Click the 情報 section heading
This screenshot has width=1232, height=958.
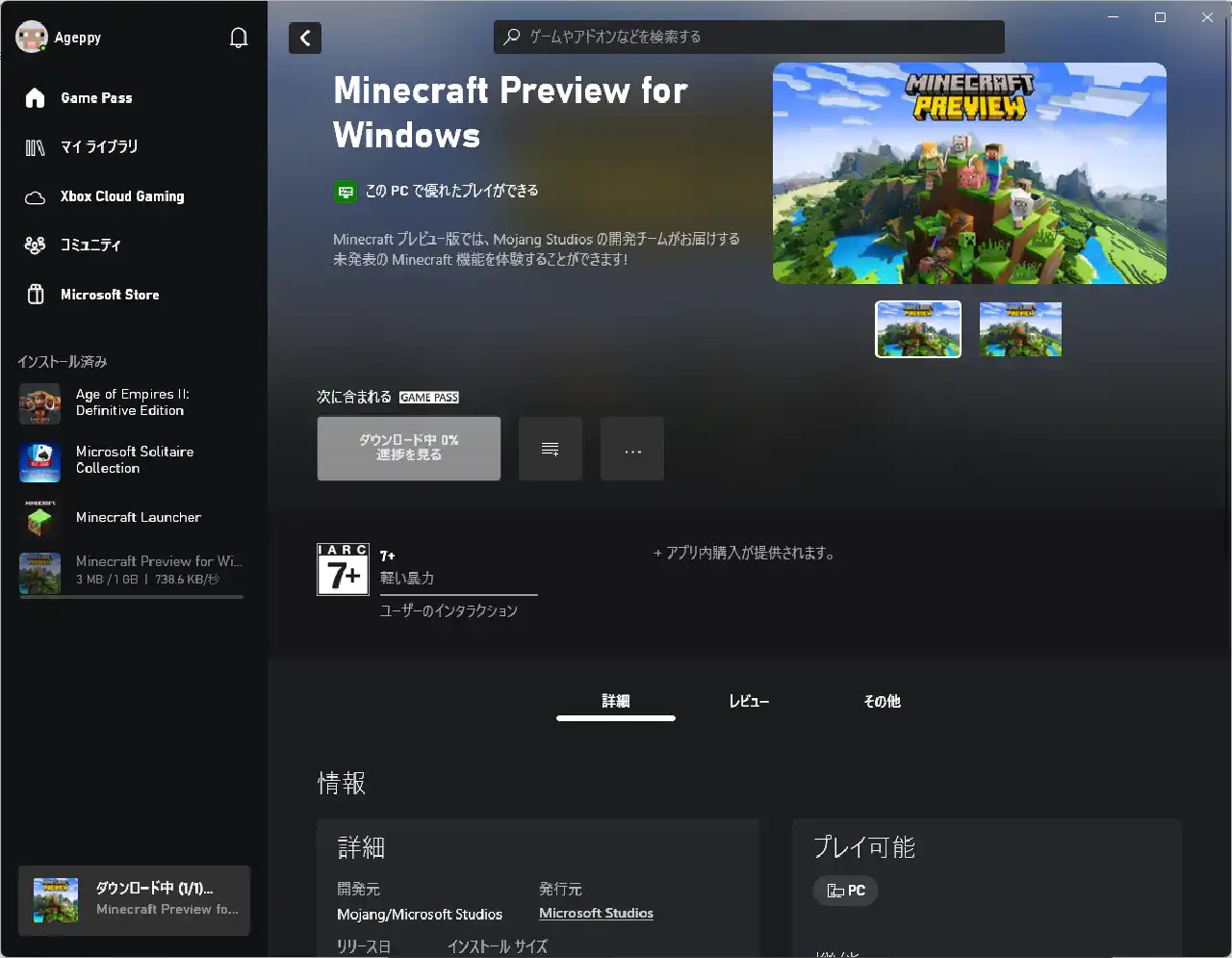342,783
